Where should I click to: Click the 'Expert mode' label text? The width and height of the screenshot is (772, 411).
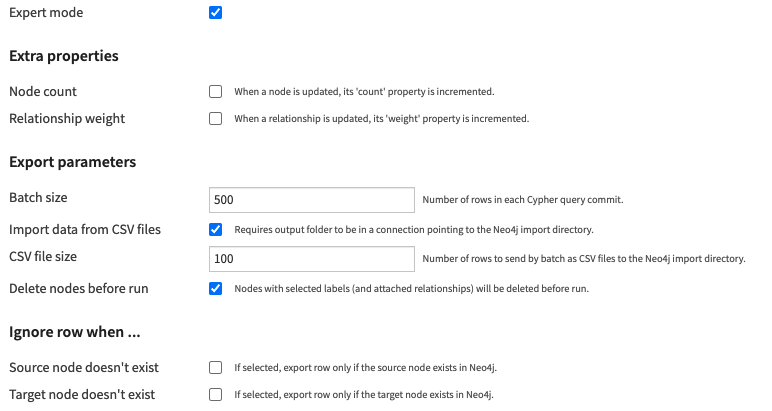coord(46,13)
